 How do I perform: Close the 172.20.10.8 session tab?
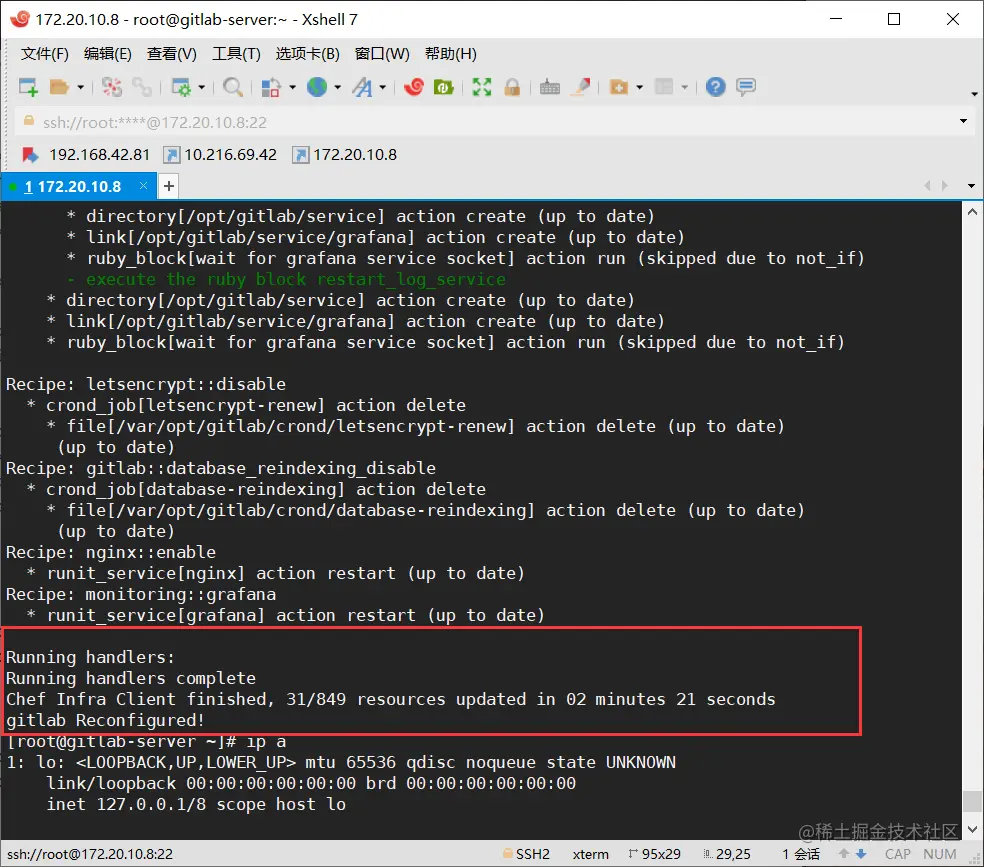click(143, 186)
